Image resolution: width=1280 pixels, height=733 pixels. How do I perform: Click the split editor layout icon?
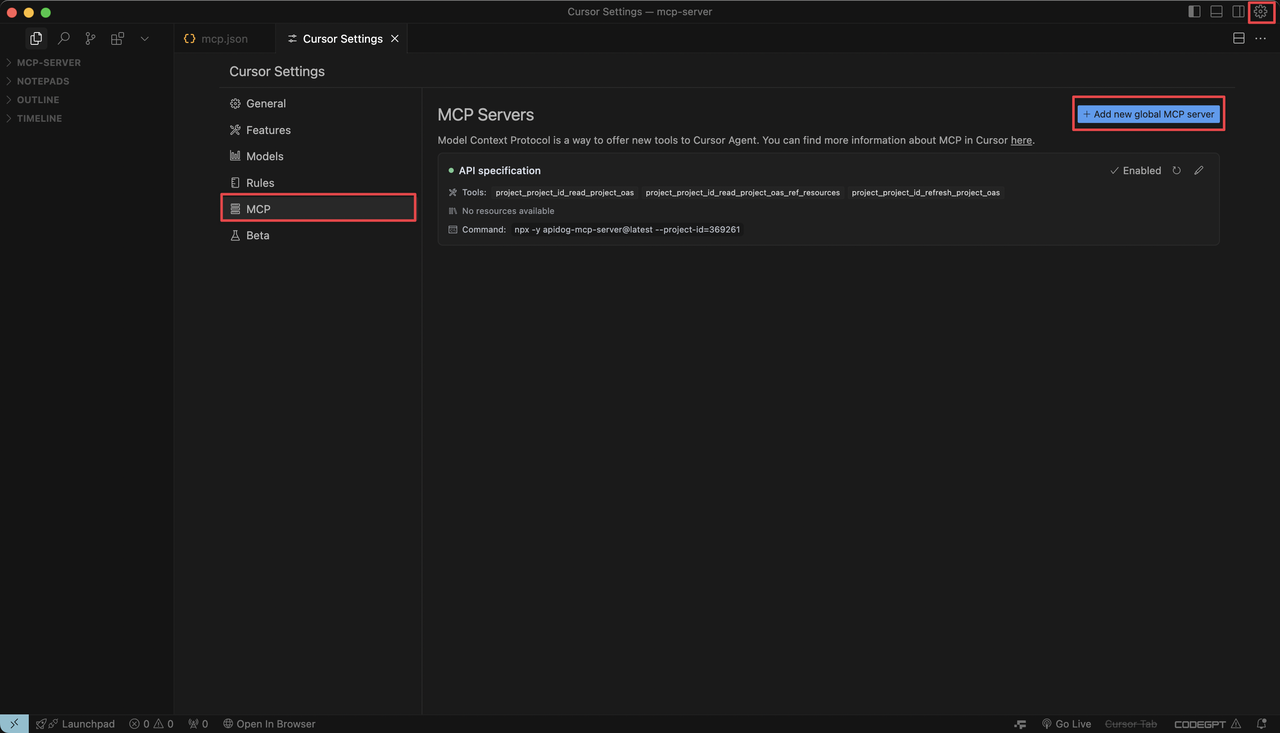point(1239,38)
